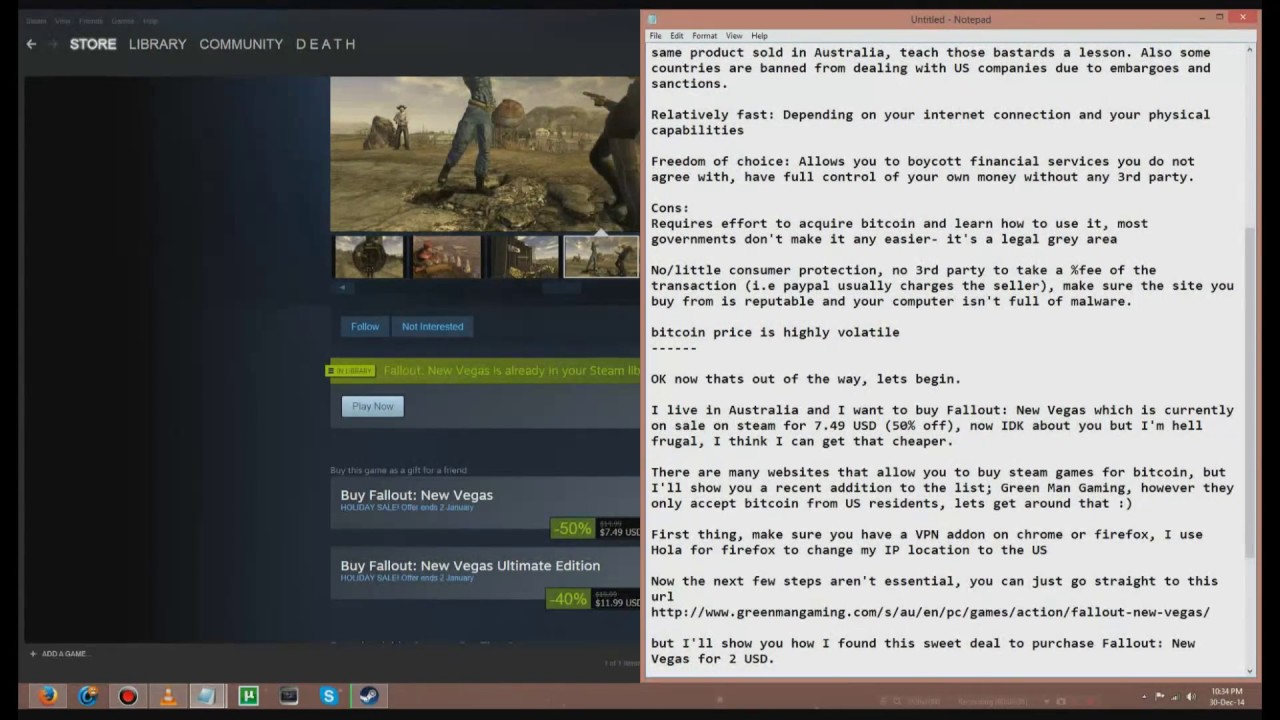
Task: Select the highlighted fourth screenshot thumbnail
Action: 601,257
